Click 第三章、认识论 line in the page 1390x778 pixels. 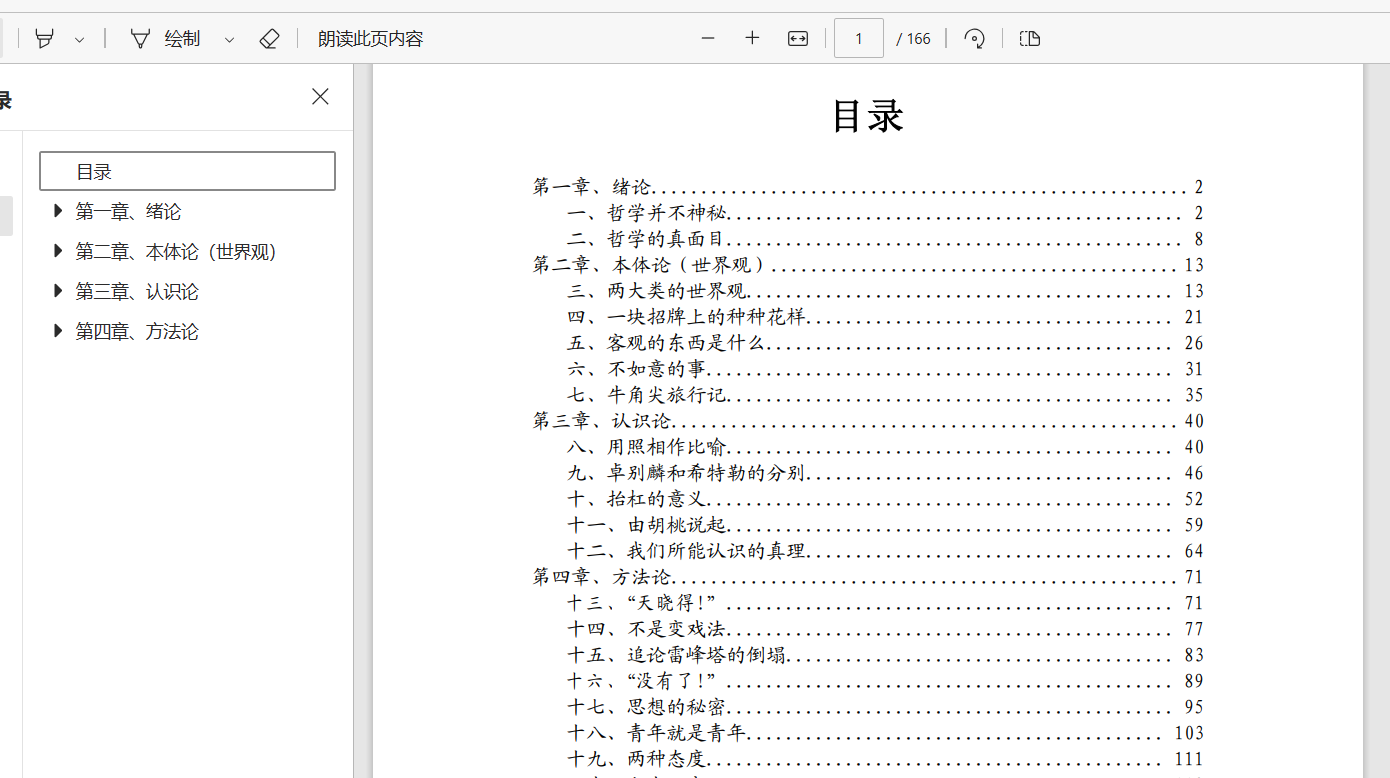pos(868,421)
